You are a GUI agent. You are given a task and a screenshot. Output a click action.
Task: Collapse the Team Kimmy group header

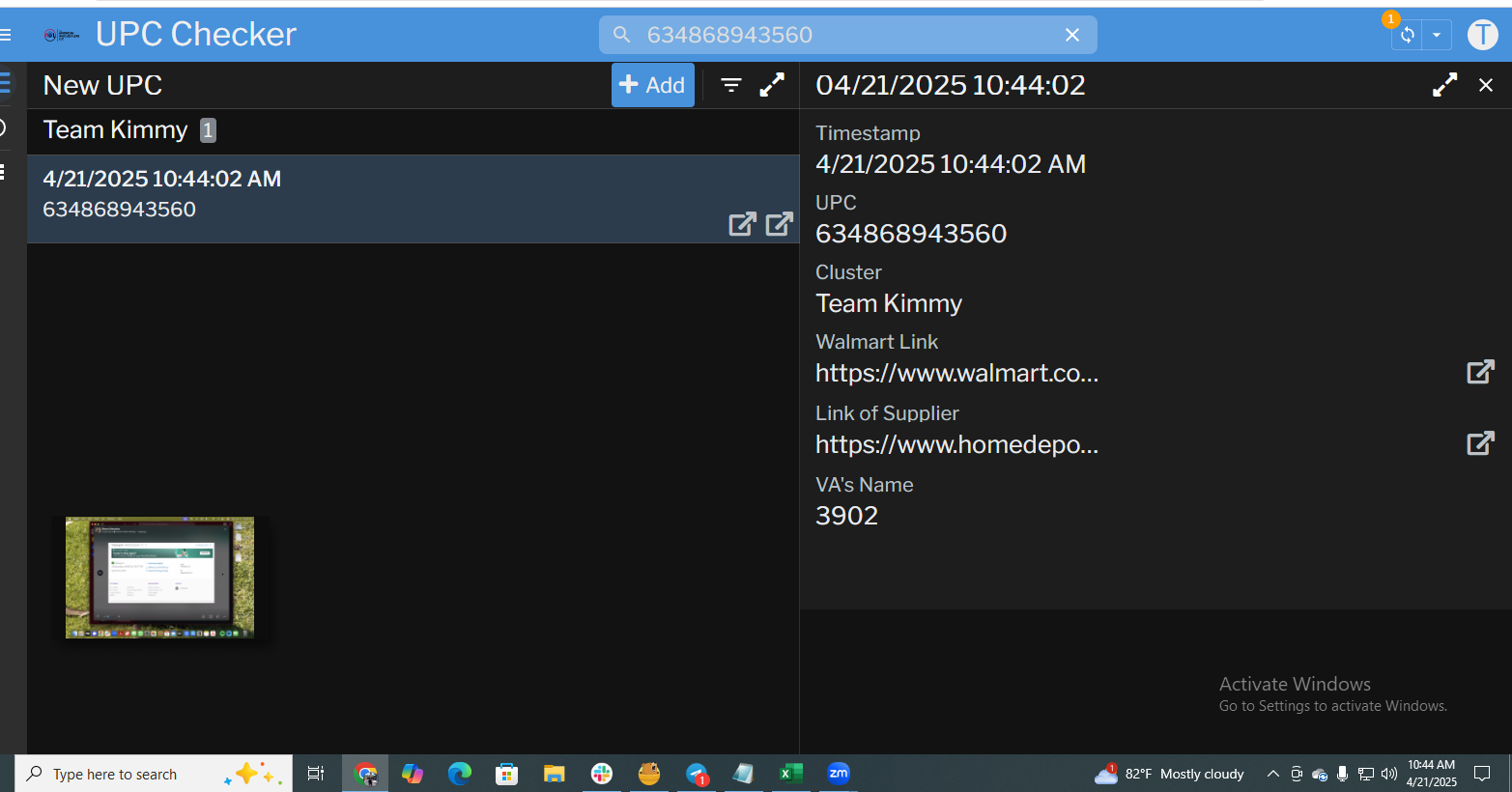point(116,130)
